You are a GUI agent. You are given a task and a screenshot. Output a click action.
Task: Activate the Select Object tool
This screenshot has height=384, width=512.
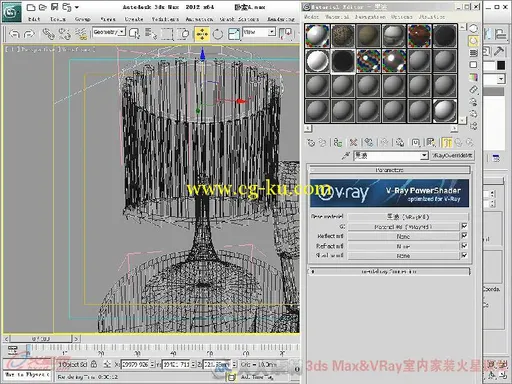(134, 34)
